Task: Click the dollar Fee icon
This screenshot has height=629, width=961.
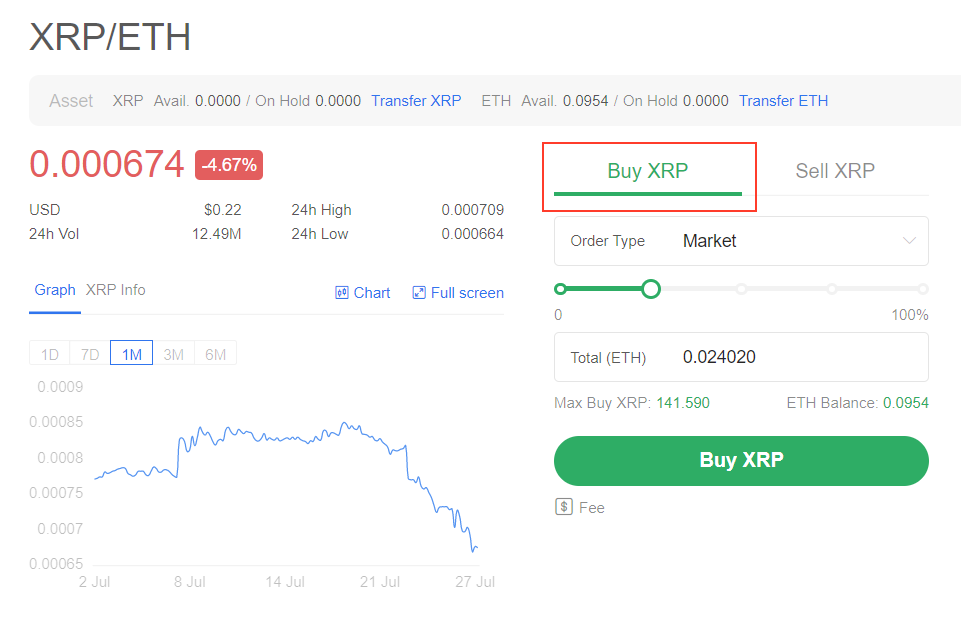Action: coord(564,507)
